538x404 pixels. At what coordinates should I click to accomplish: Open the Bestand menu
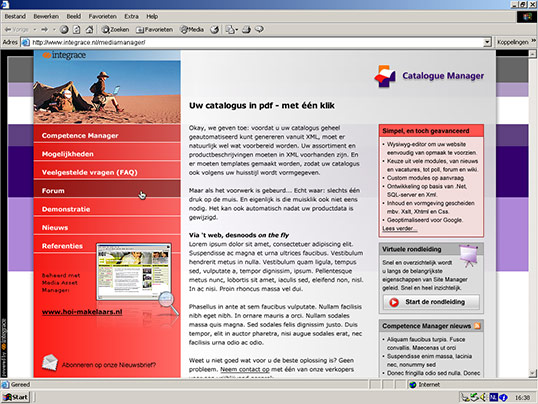tap(15, 16)
